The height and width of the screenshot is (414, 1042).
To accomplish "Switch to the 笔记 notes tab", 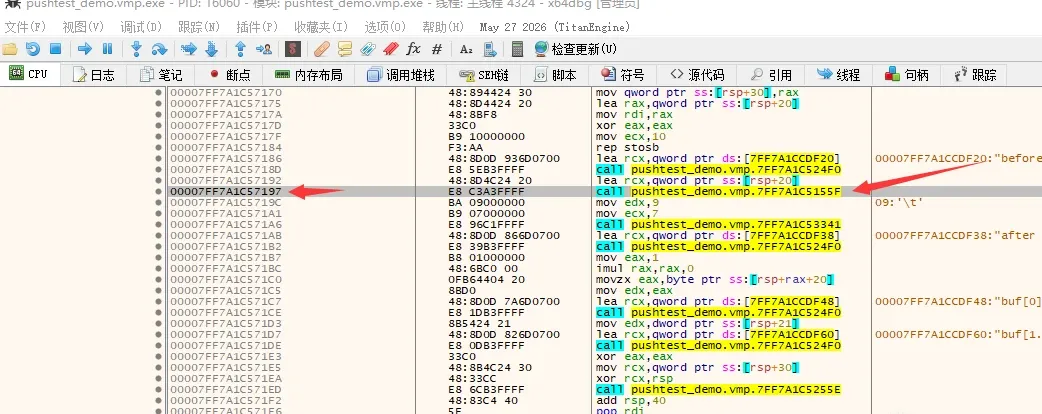I will (160, 75).
